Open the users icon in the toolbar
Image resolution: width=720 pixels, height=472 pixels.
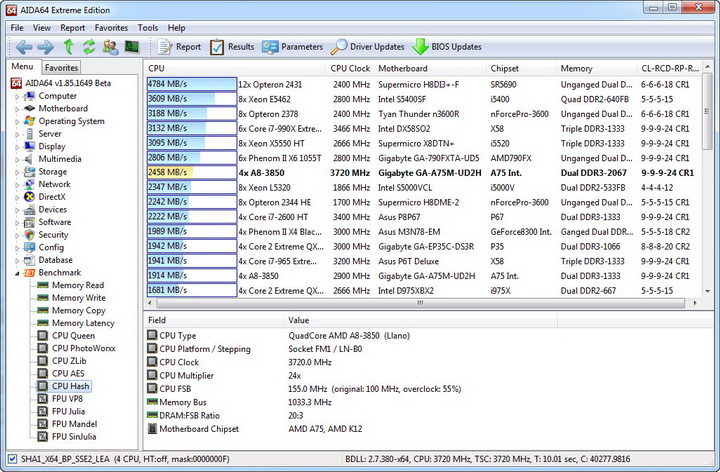(x=110, y=47)
